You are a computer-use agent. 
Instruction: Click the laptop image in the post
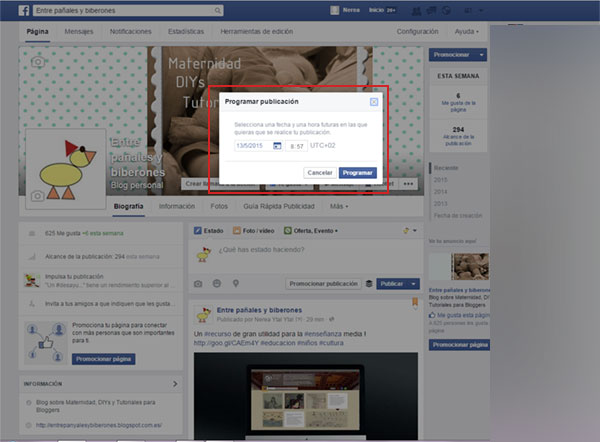(306, 396)
